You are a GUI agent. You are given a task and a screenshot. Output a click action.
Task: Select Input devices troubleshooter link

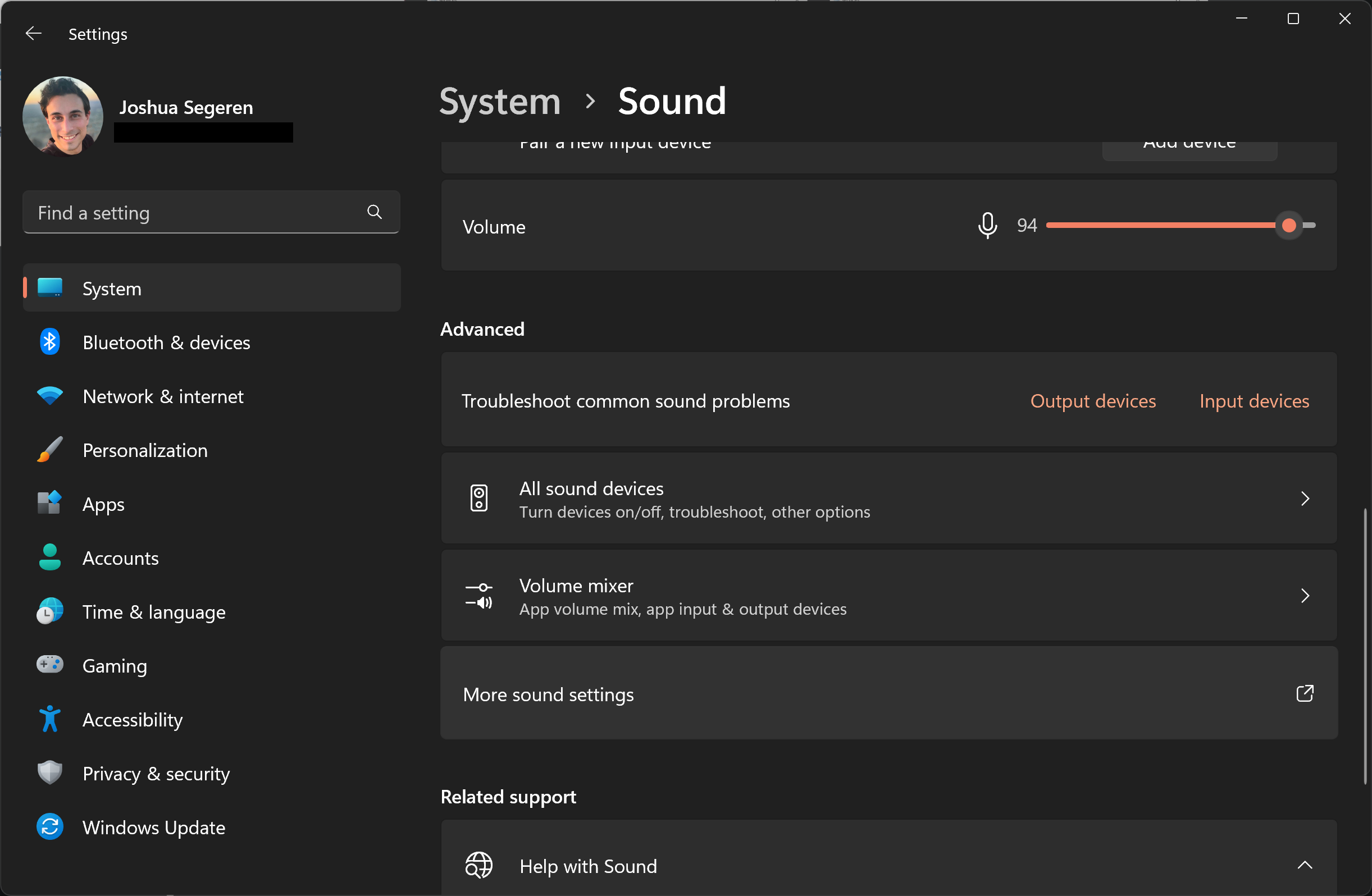[x=1255, y=401]
